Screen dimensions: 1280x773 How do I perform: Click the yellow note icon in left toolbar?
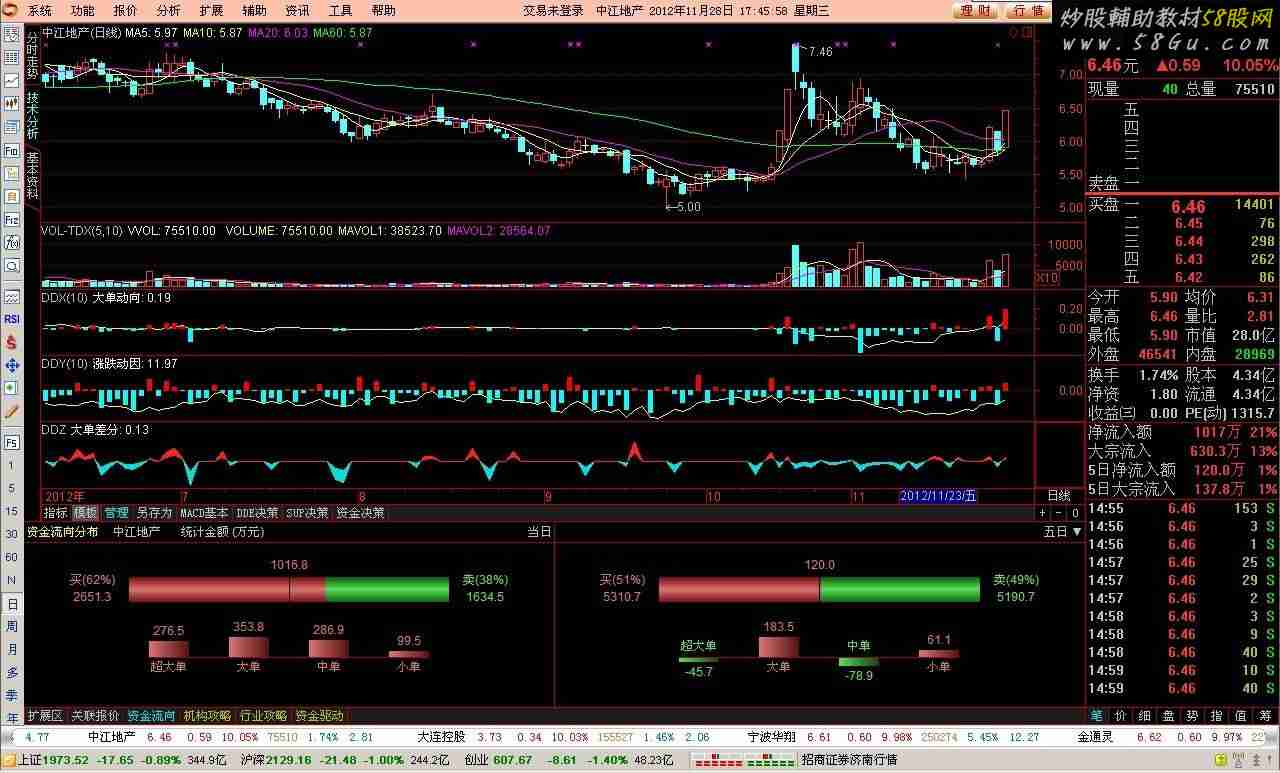pos(12,172)
